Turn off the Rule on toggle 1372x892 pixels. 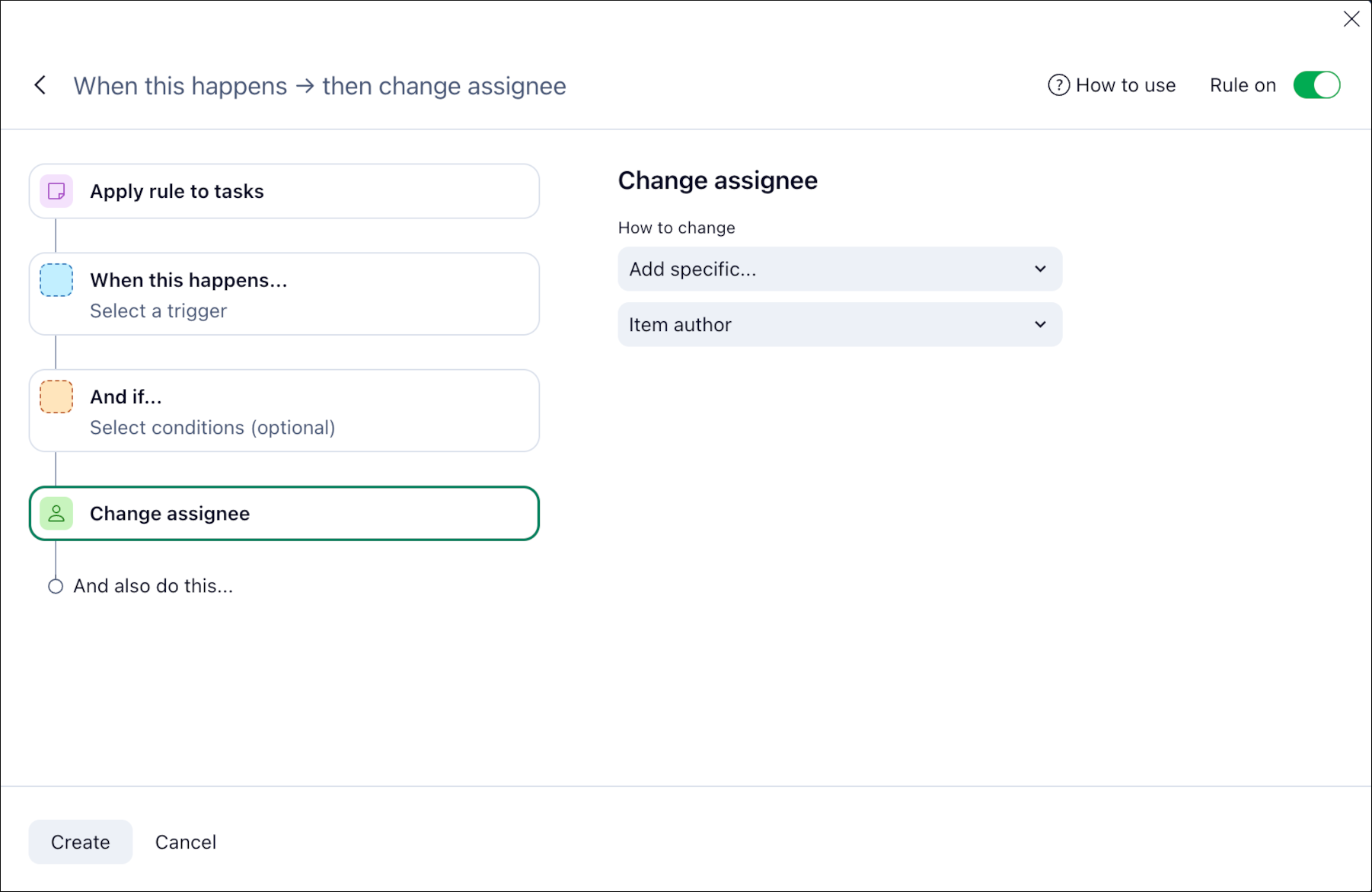coord(1316,85)
